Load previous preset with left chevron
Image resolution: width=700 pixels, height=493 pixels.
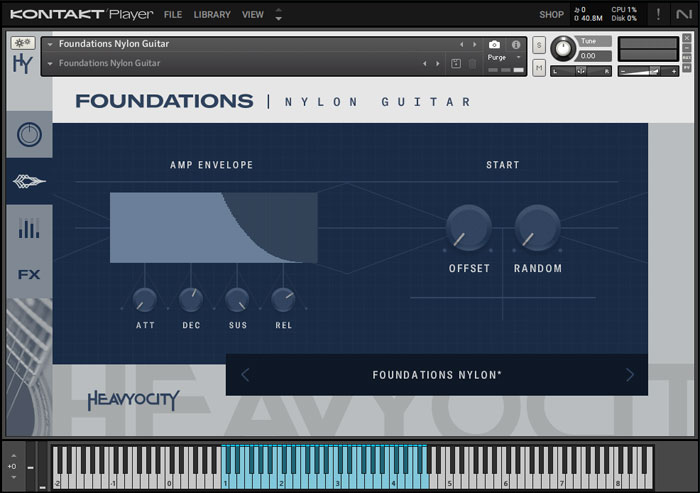click(245, 375)
